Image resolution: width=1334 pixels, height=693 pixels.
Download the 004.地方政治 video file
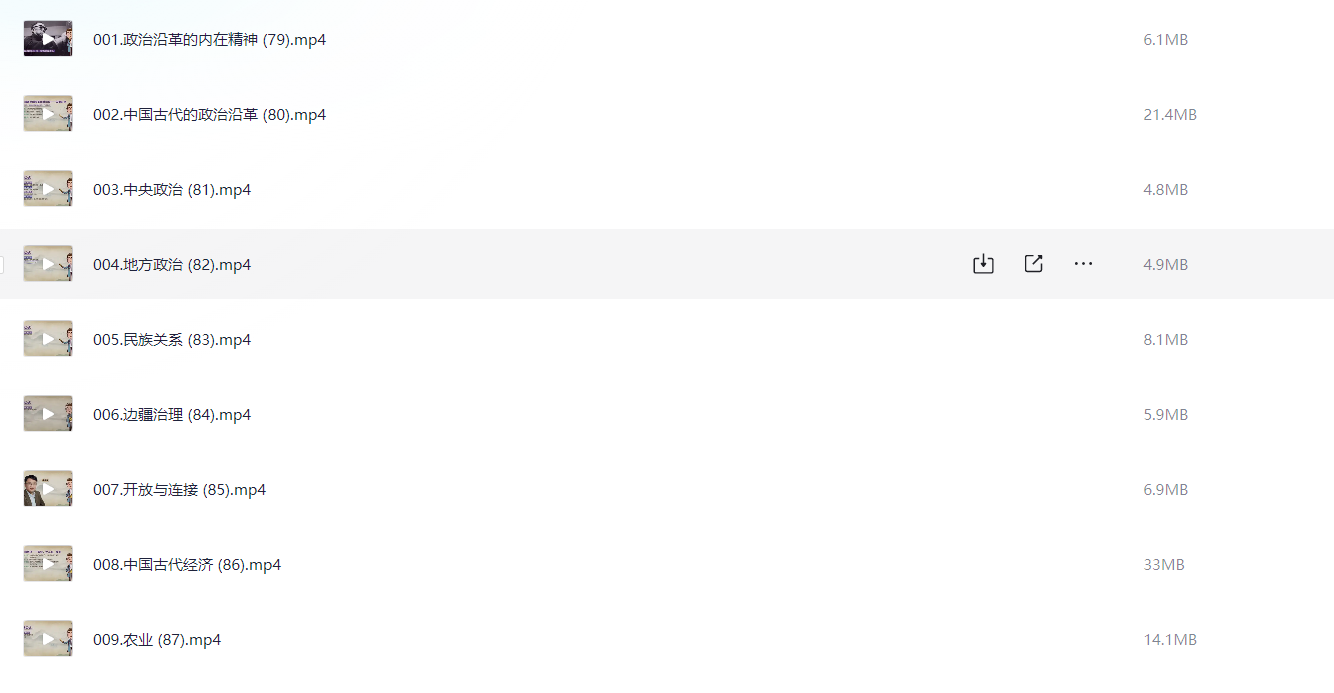coord(983,264)
